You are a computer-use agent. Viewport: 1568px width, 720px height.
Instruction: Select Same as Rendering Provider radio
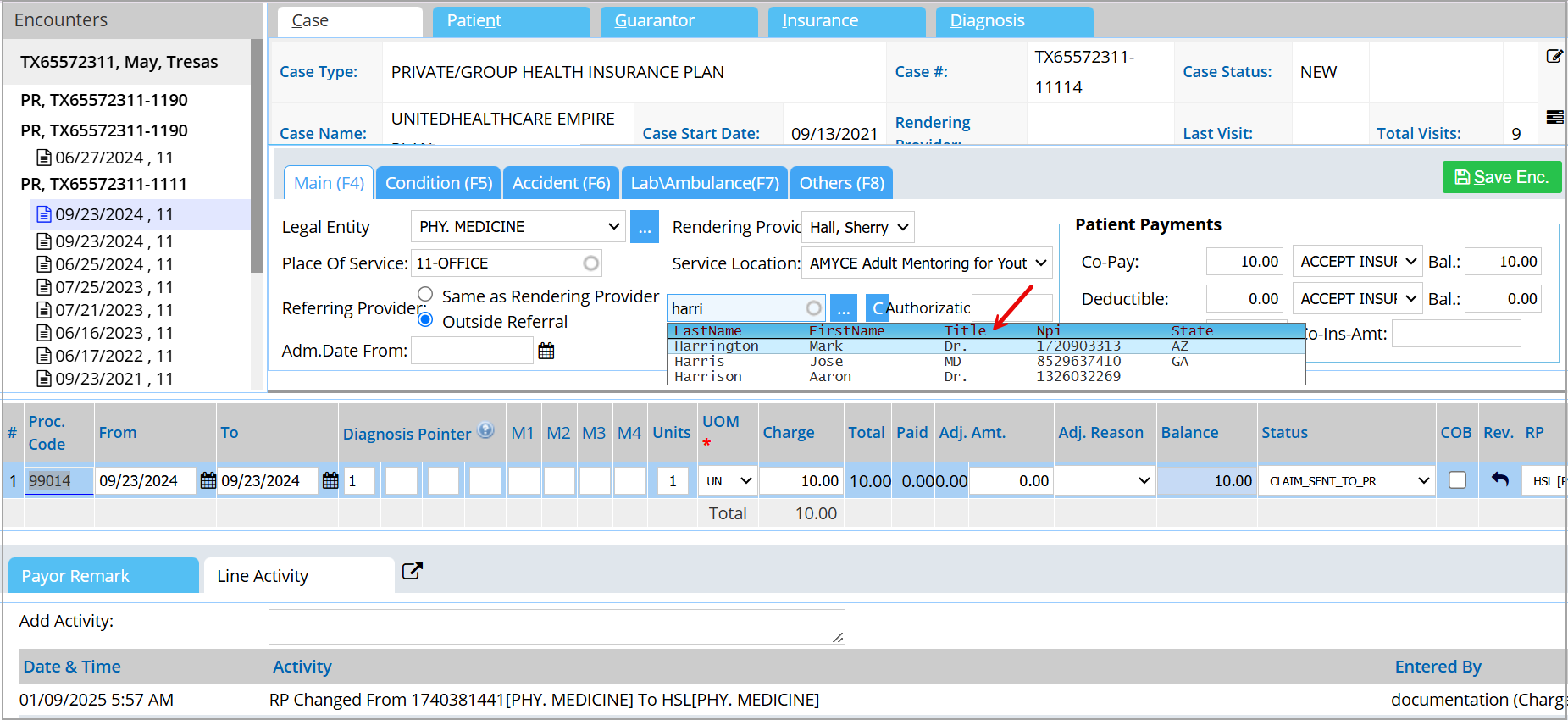coord(426,295)
